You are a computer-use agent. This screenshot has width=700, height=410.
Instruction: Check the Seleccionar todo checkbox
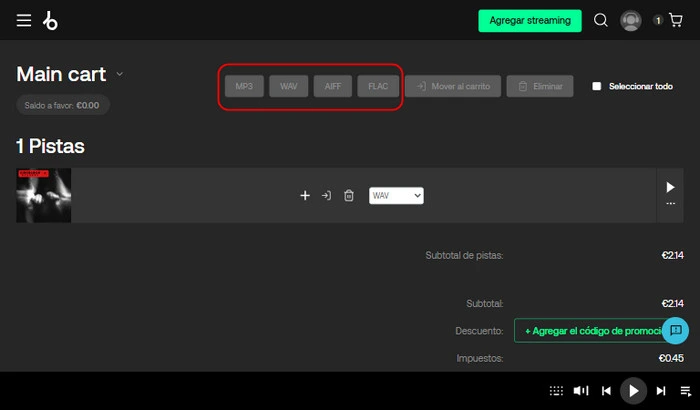(x=596, y=86)
